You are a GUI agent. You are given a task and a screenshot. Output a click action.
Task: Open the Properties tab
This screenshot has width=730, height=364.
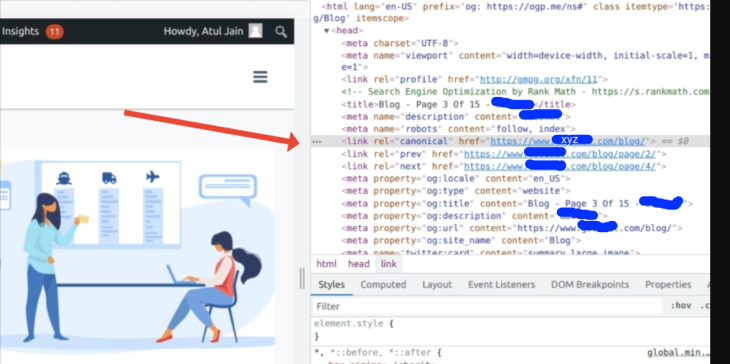[668, 284]
